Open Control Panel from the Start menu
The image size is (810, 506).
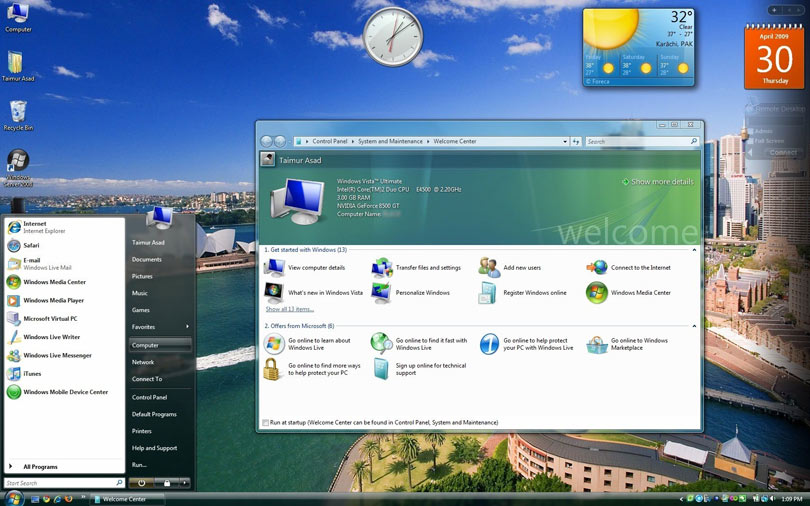pos(149,397)
